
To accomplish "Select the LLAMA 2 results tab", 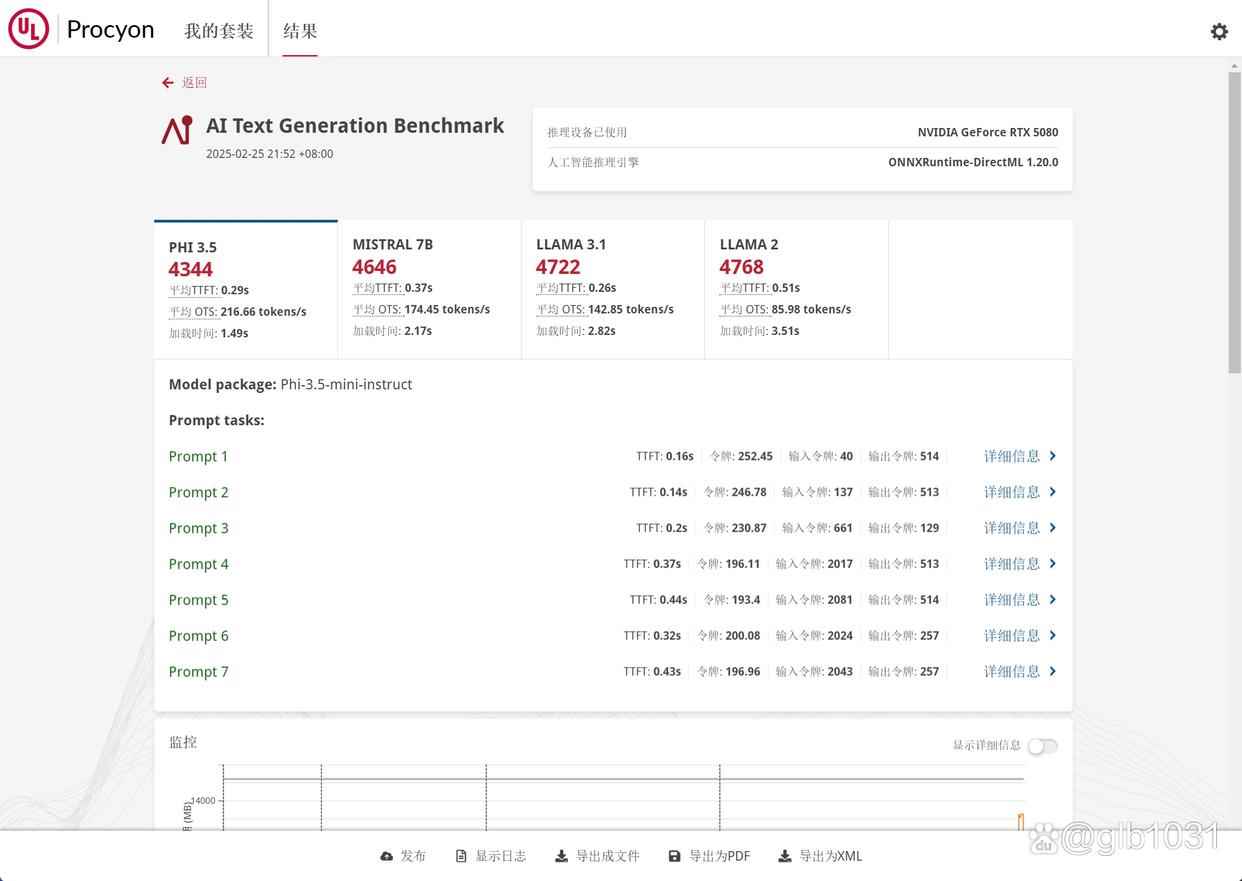I will pyautogui.click(x=796, y=288).
